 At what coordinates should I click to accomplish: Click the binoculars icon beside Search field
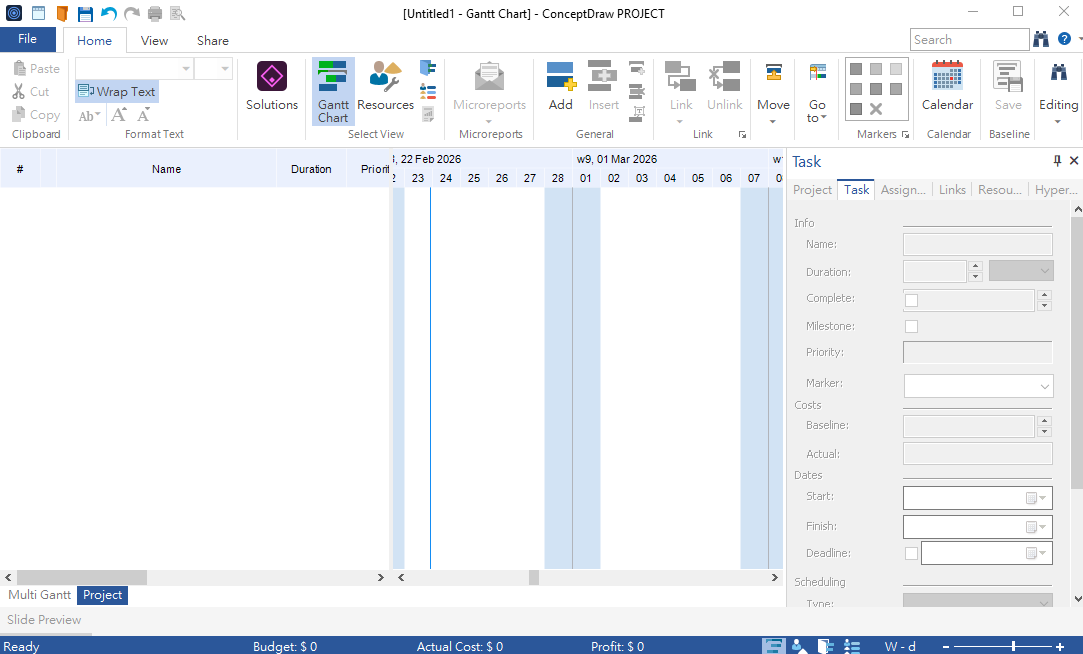pos(1041,39)
